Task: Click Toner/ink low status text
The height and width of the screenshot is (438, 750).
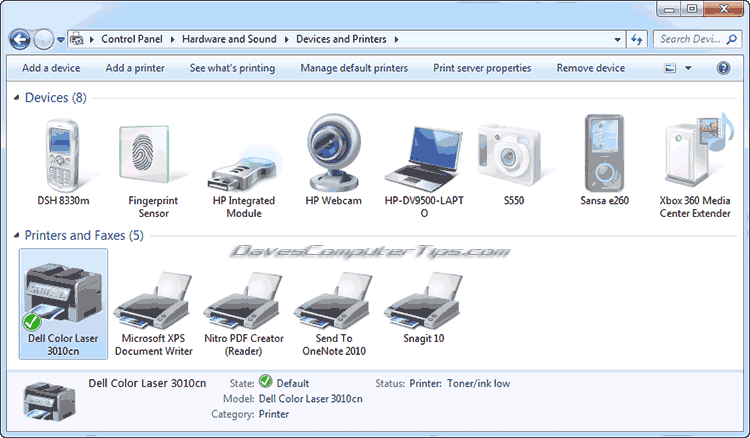Action: click(478, 383)
